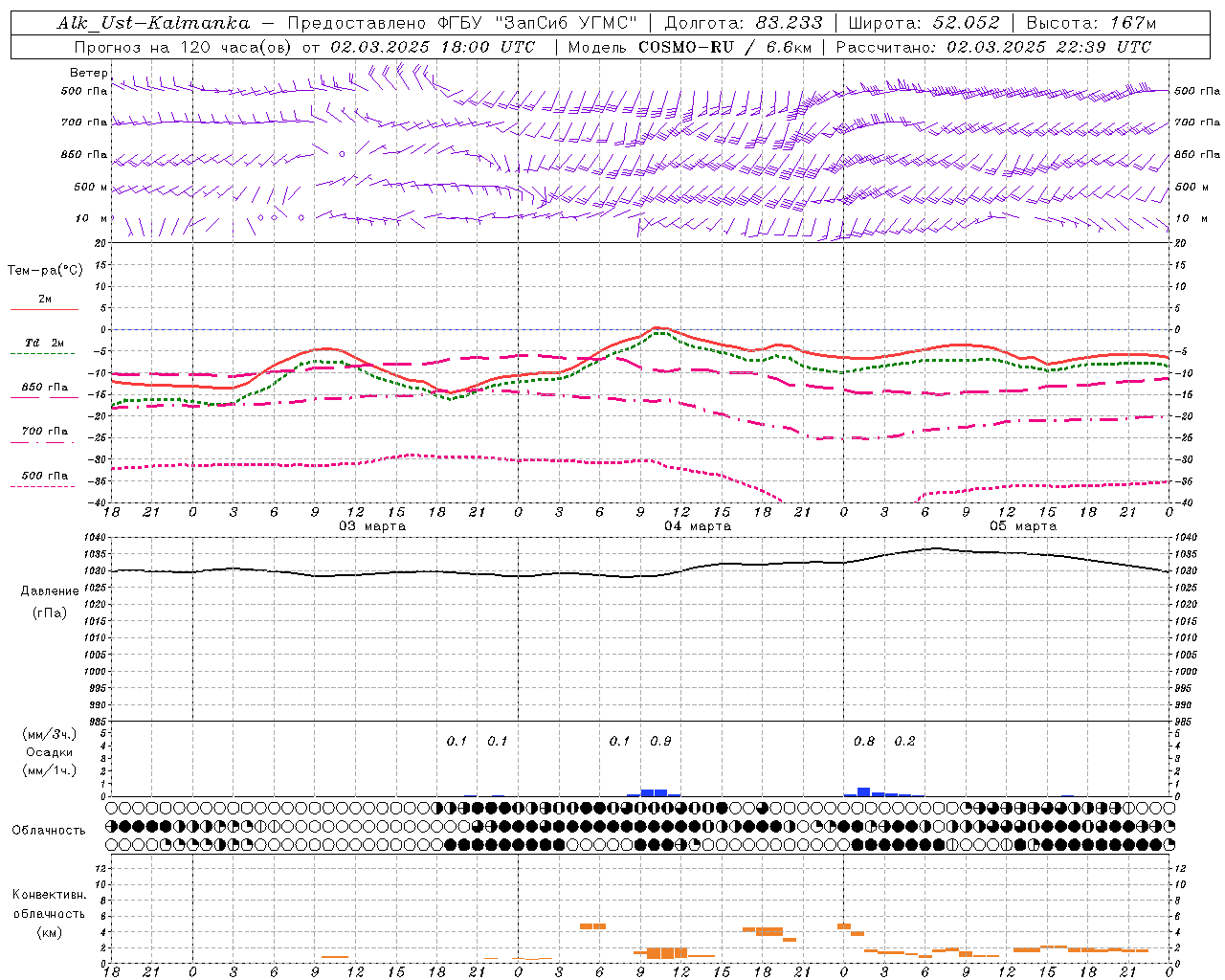Click the (гПа) pressure unit label
1225x980 pixels.
50,612
